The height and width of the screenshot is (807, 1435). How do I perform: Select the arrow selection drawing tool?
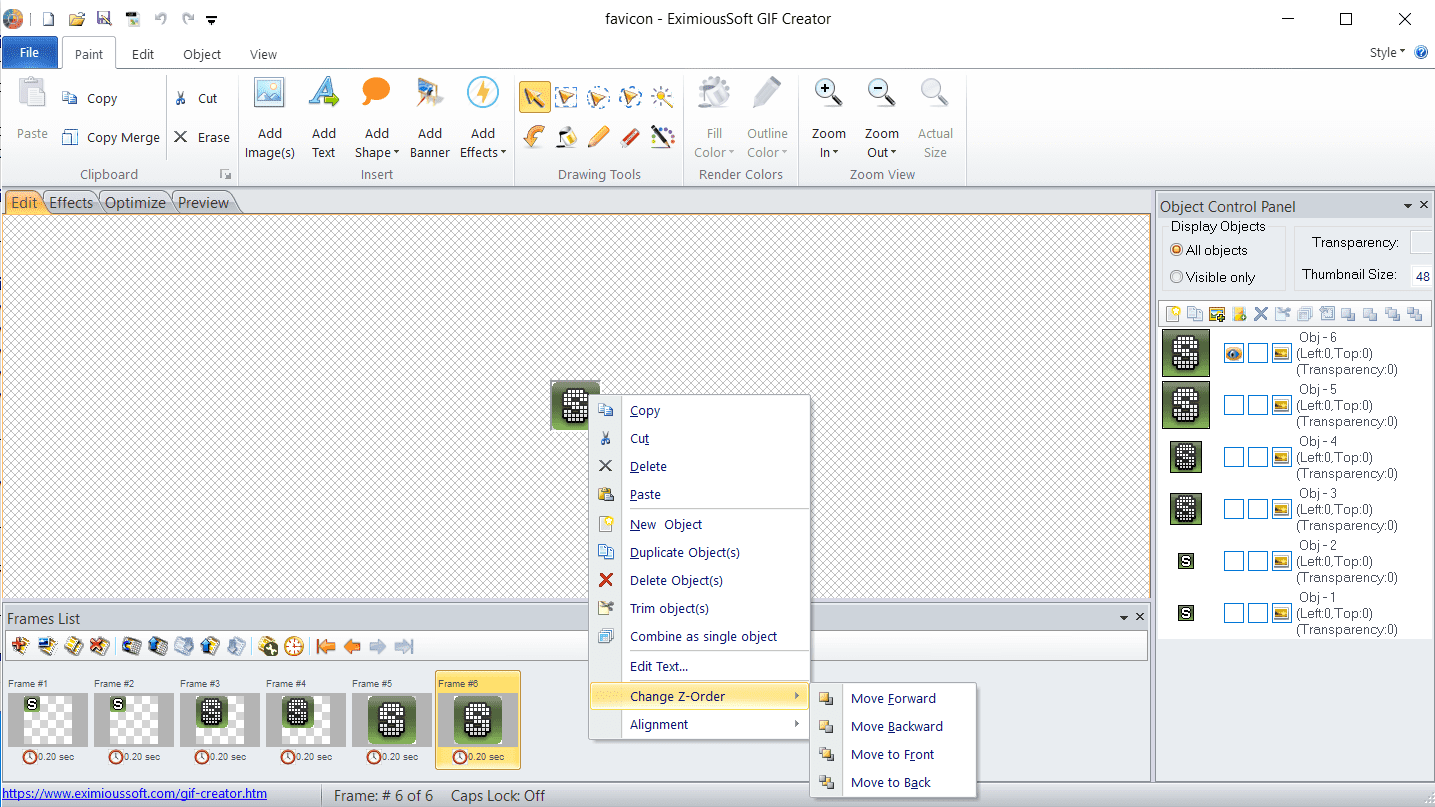tap(534, 97)
